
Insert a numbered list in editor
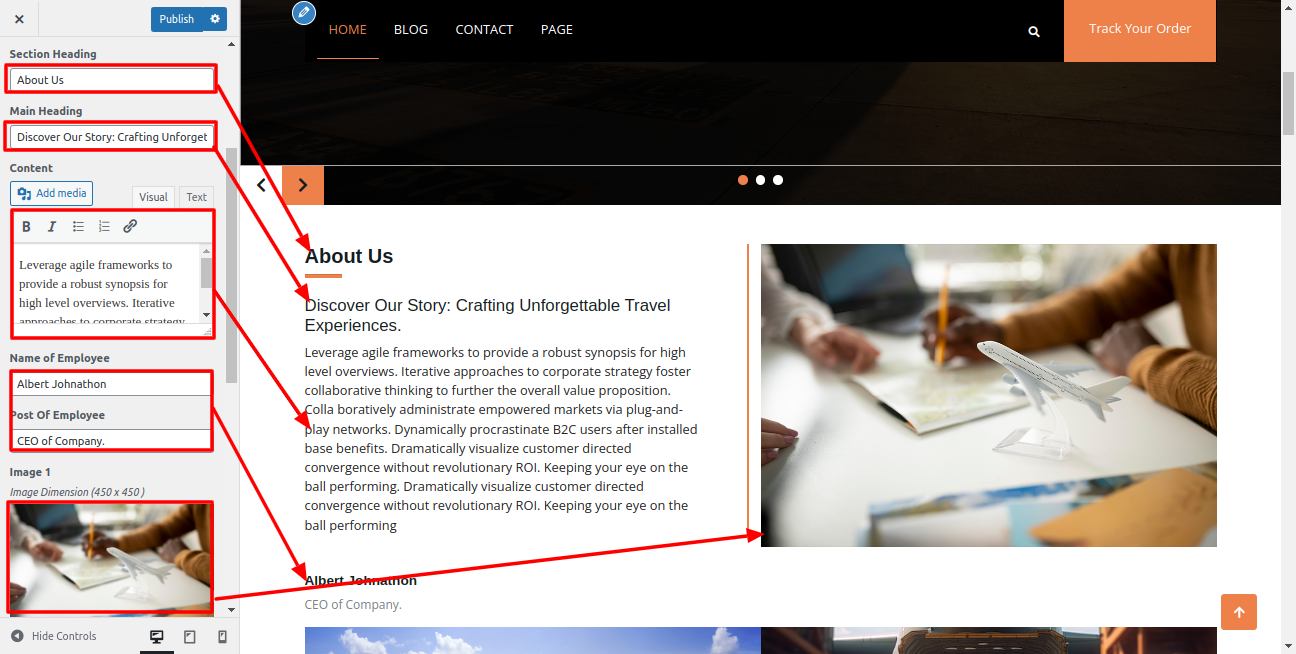104,227
